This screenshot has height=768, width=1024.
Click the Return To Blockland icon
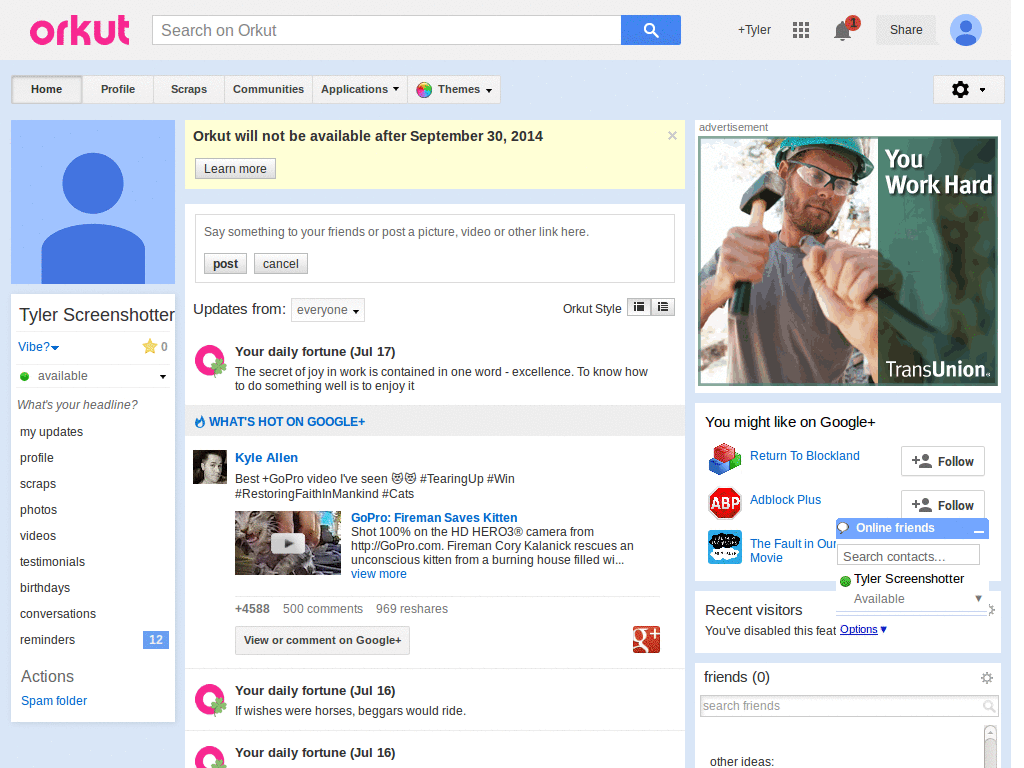725,459
